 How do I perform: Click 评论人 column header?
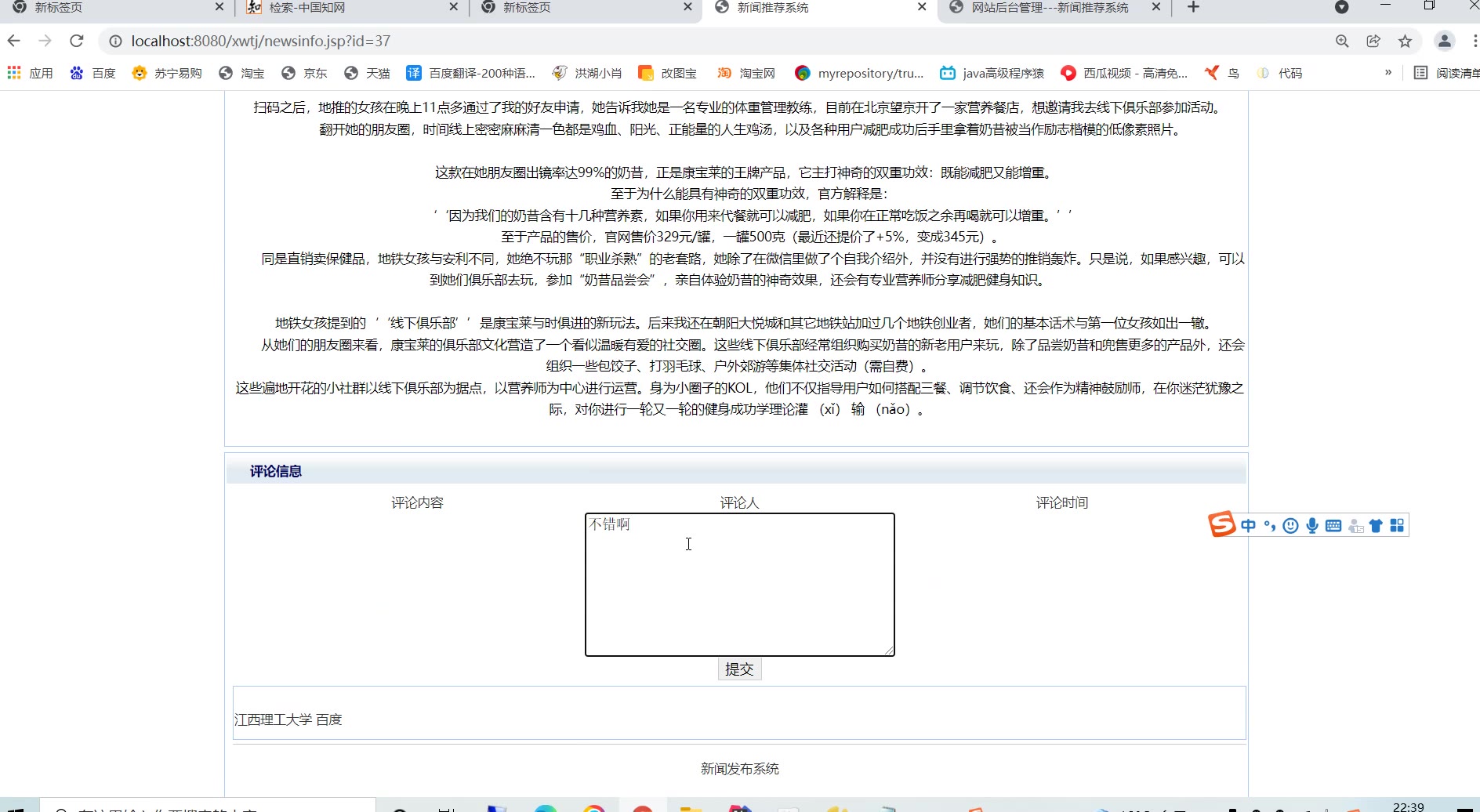pyautogui.click(x=739, y=502)
